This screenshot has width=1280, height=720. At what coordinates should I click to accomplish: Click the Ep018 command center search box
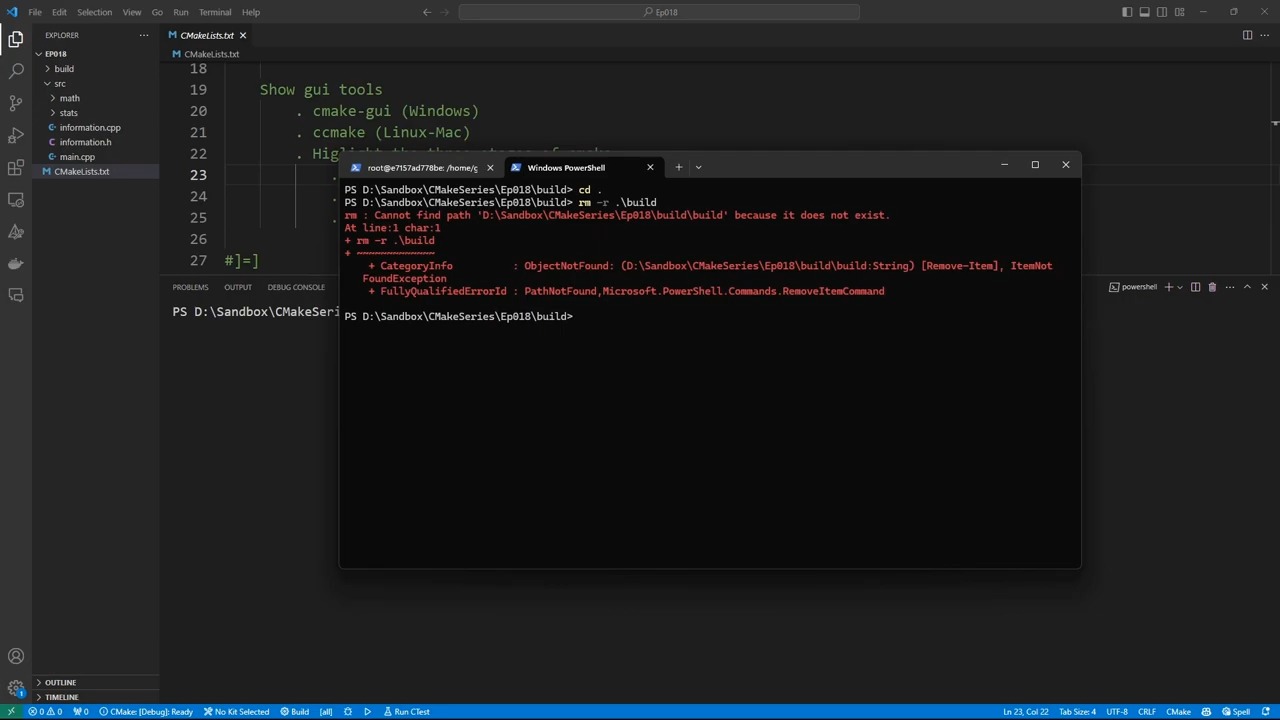[660, 12]
